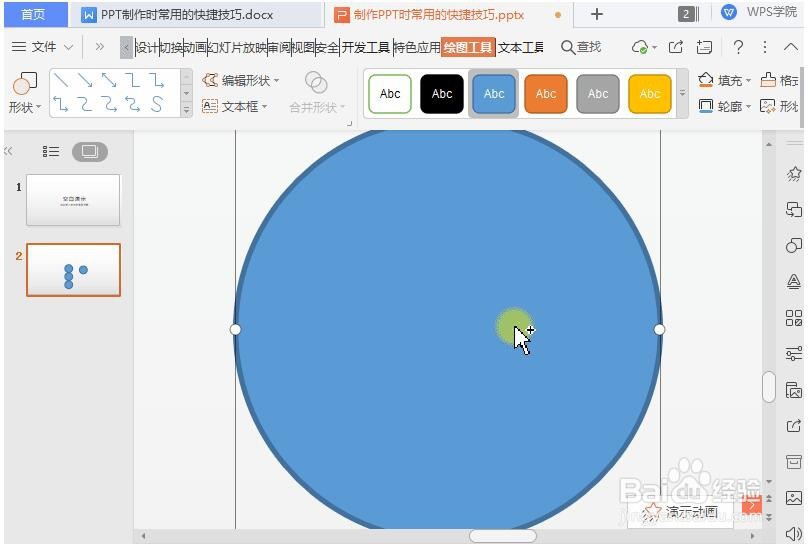Click the speaker sound icon in sidebar
The width and height of the screenshot is (808, 544).
[794, 534]
